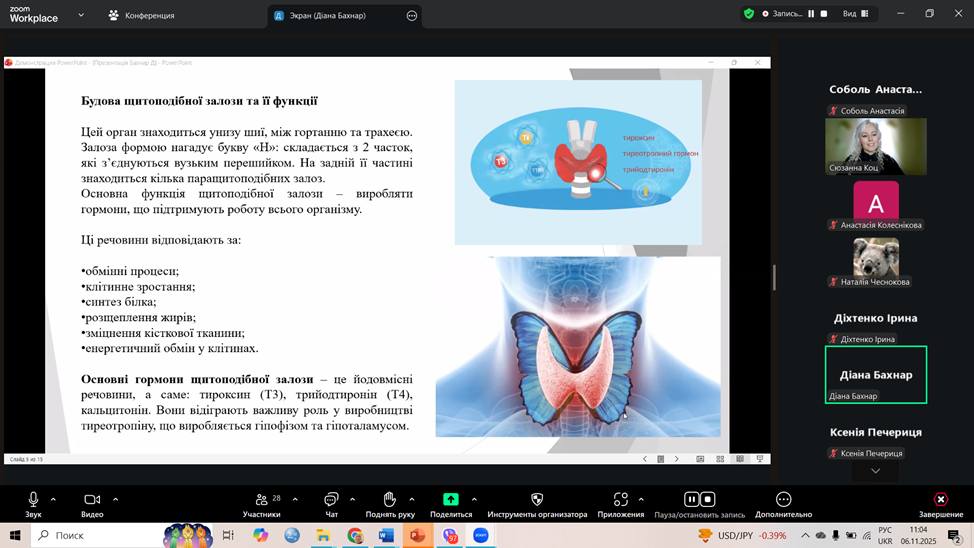
Task: Open the Participants (Участники) list
Action: click(x=261, y=500)
